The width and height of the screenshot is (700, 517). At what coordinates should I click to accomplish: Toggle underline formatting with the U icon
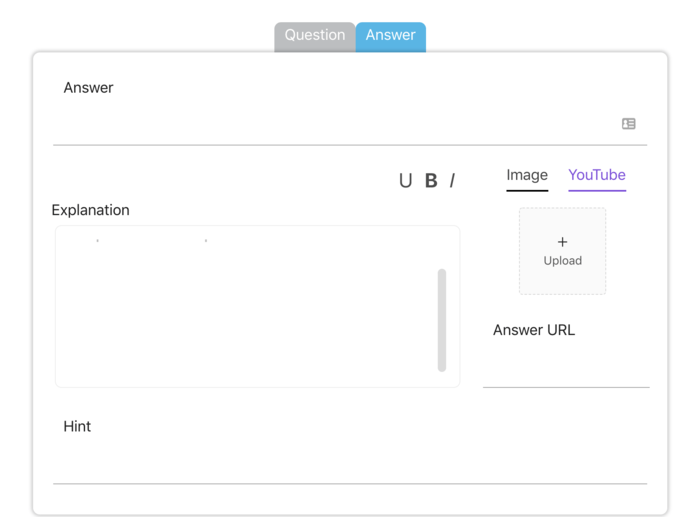[405, 181]
